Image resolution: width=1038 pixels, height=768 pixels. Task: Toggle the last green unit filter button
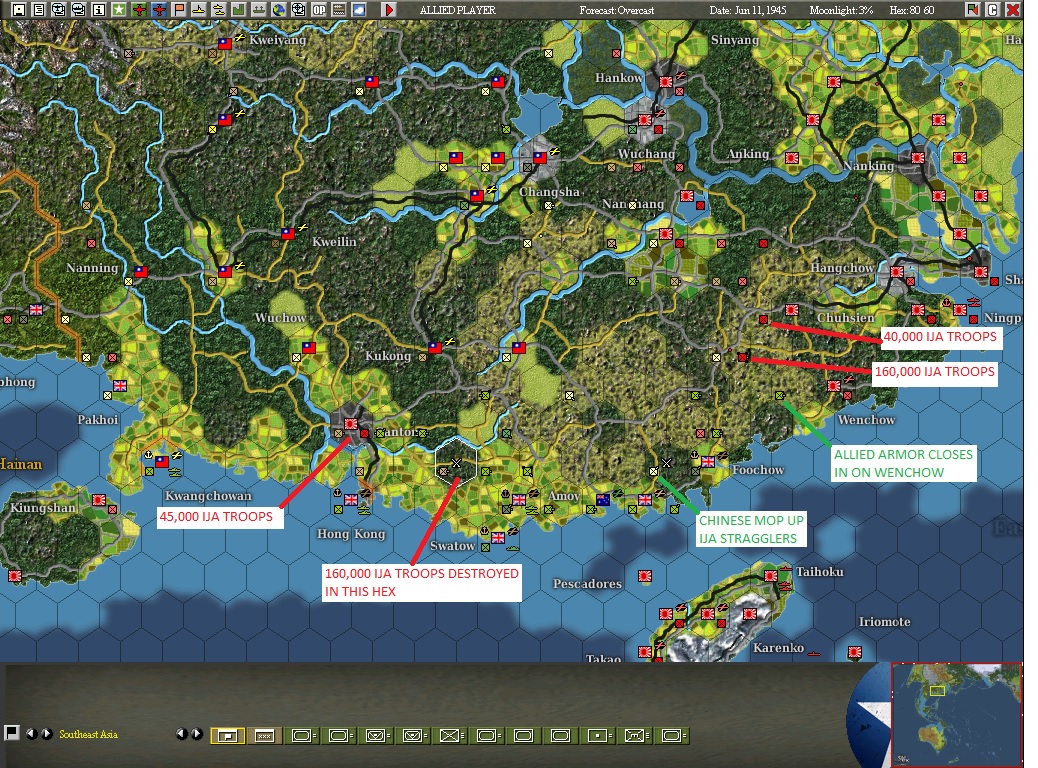click(x=672, y=736)
